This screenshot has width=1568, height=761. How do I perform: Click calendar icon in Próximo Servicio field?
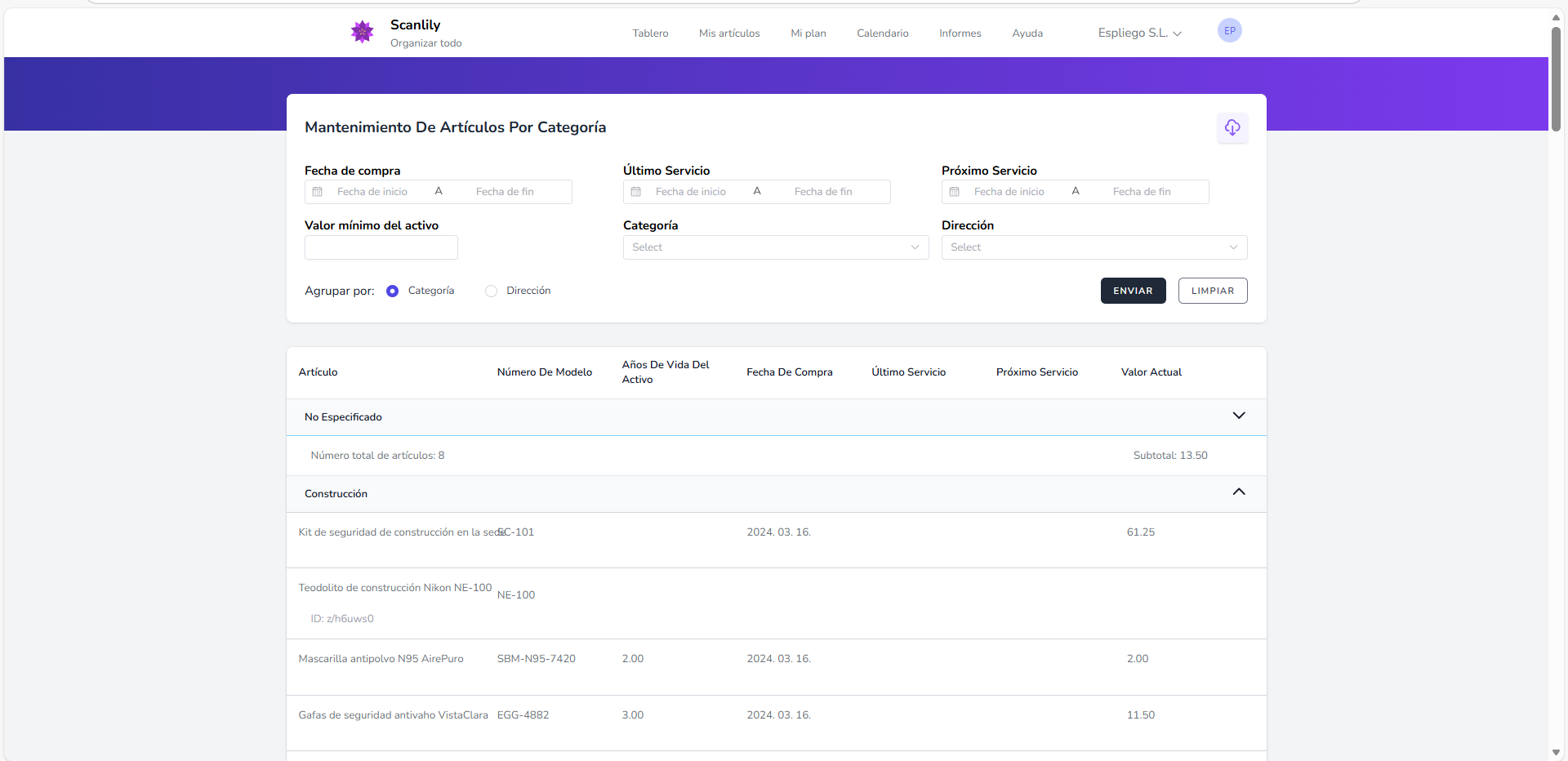coord(955,192)
